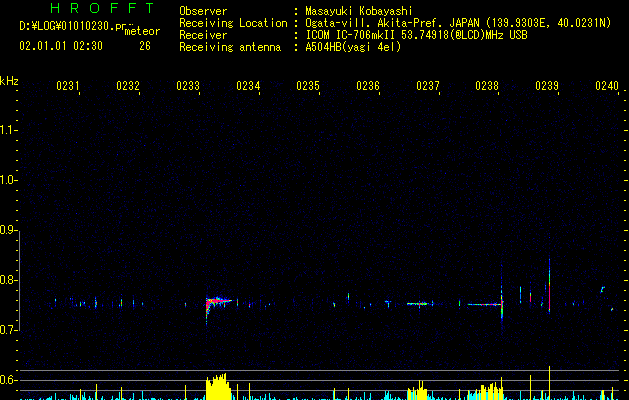Click the 0231 time marker
The width and height of the screenshot is (629, 400).
coord(68,86)
